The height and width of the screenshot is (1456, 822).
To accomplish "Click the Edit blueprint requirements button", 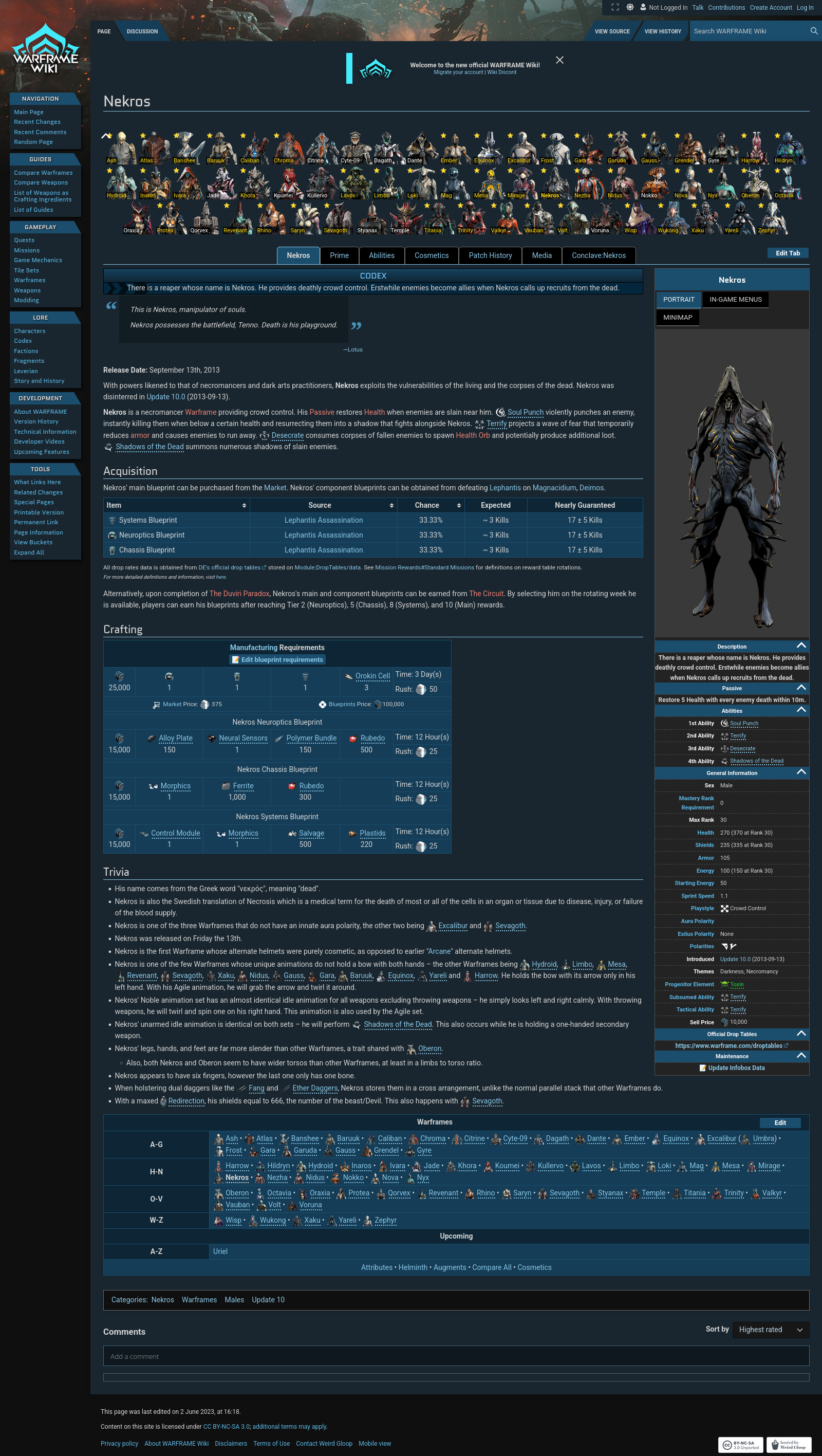I will point(277,659).
